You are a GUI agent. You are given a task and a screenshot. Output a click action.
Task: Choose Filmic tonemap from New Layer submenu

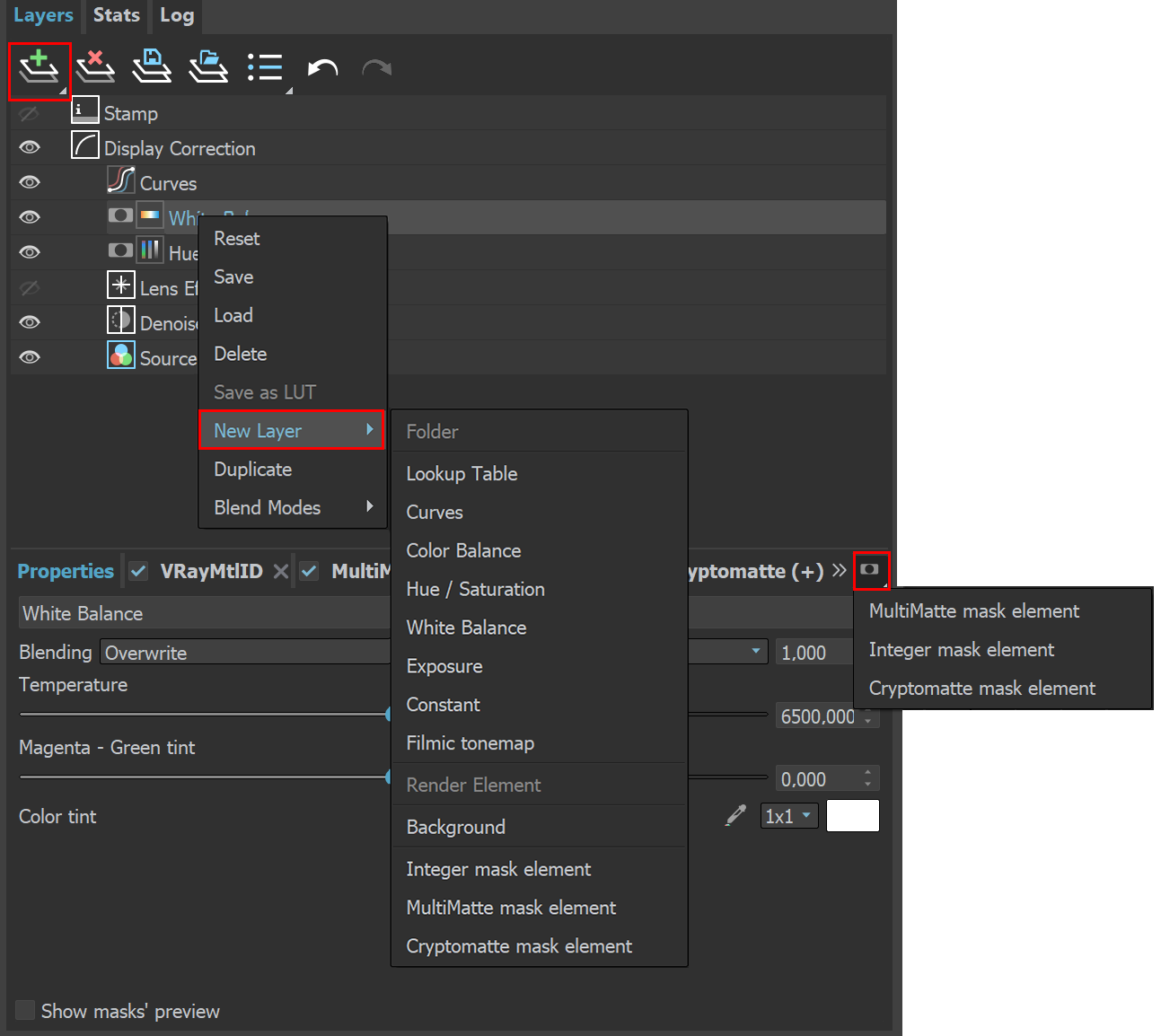click(x=470, y=742)
